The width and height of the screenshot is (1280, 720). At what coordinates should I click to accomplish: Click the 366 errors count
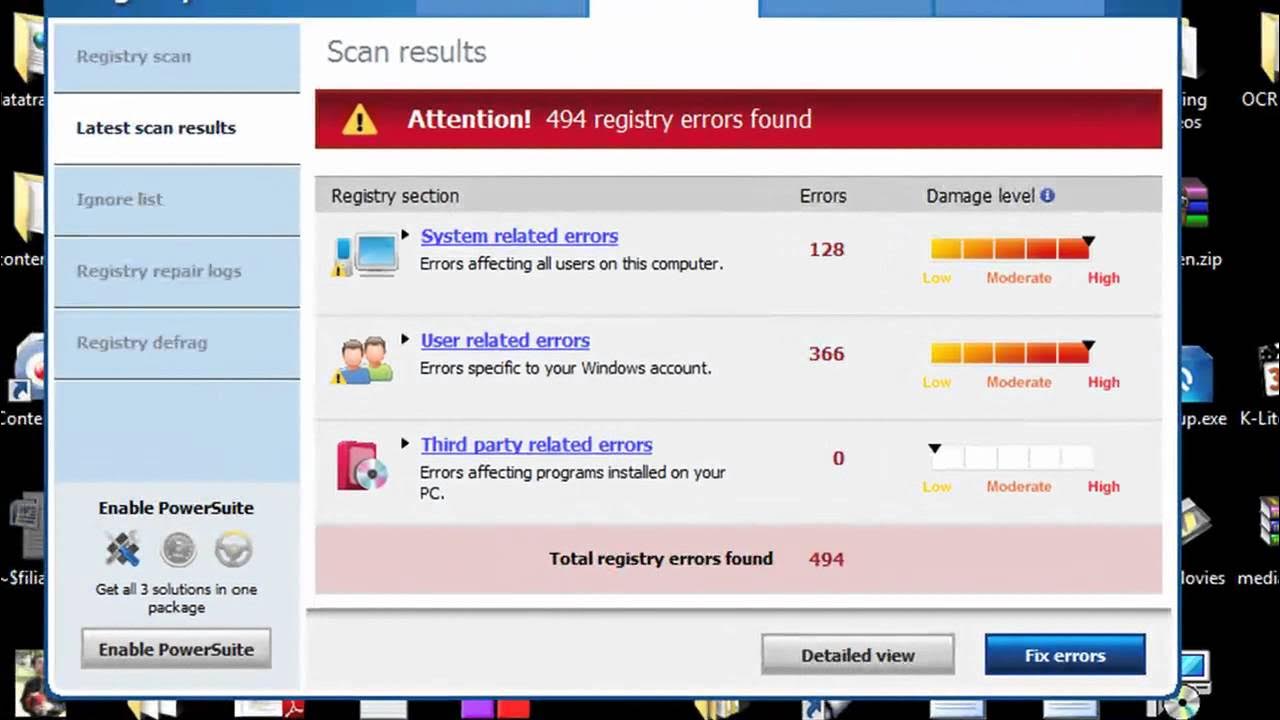(826, 353)
